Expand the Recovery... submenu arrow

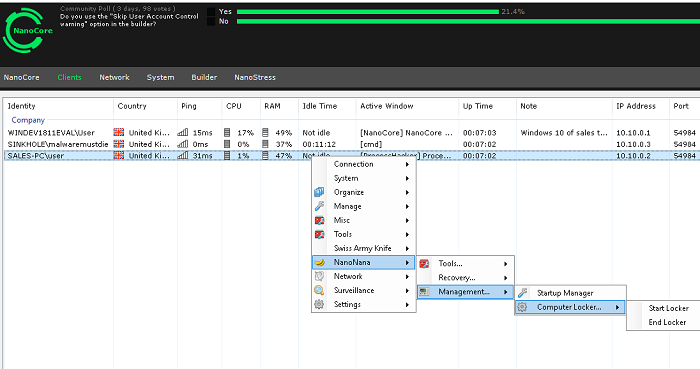506,278
